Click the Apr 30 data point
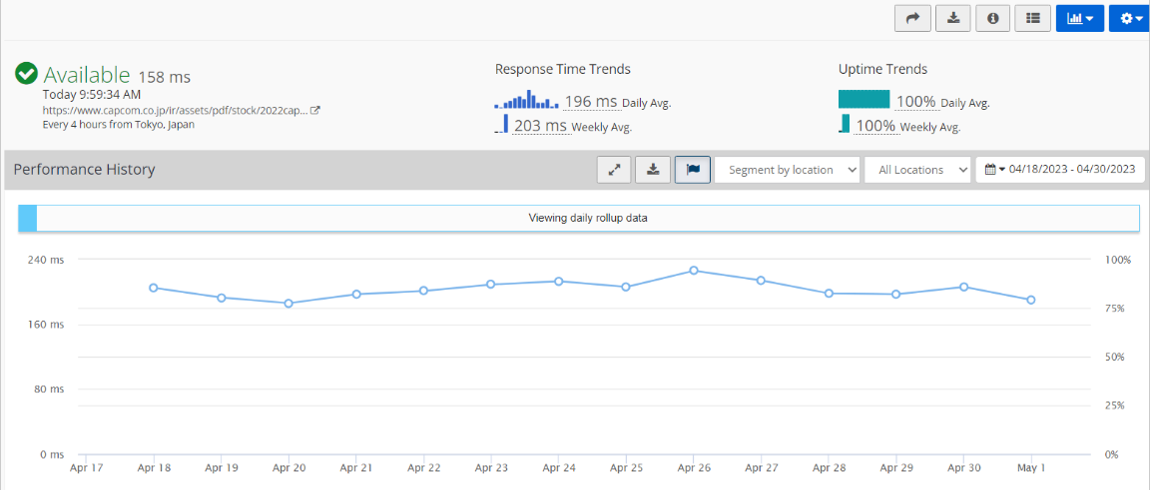 tap(964, 287)
